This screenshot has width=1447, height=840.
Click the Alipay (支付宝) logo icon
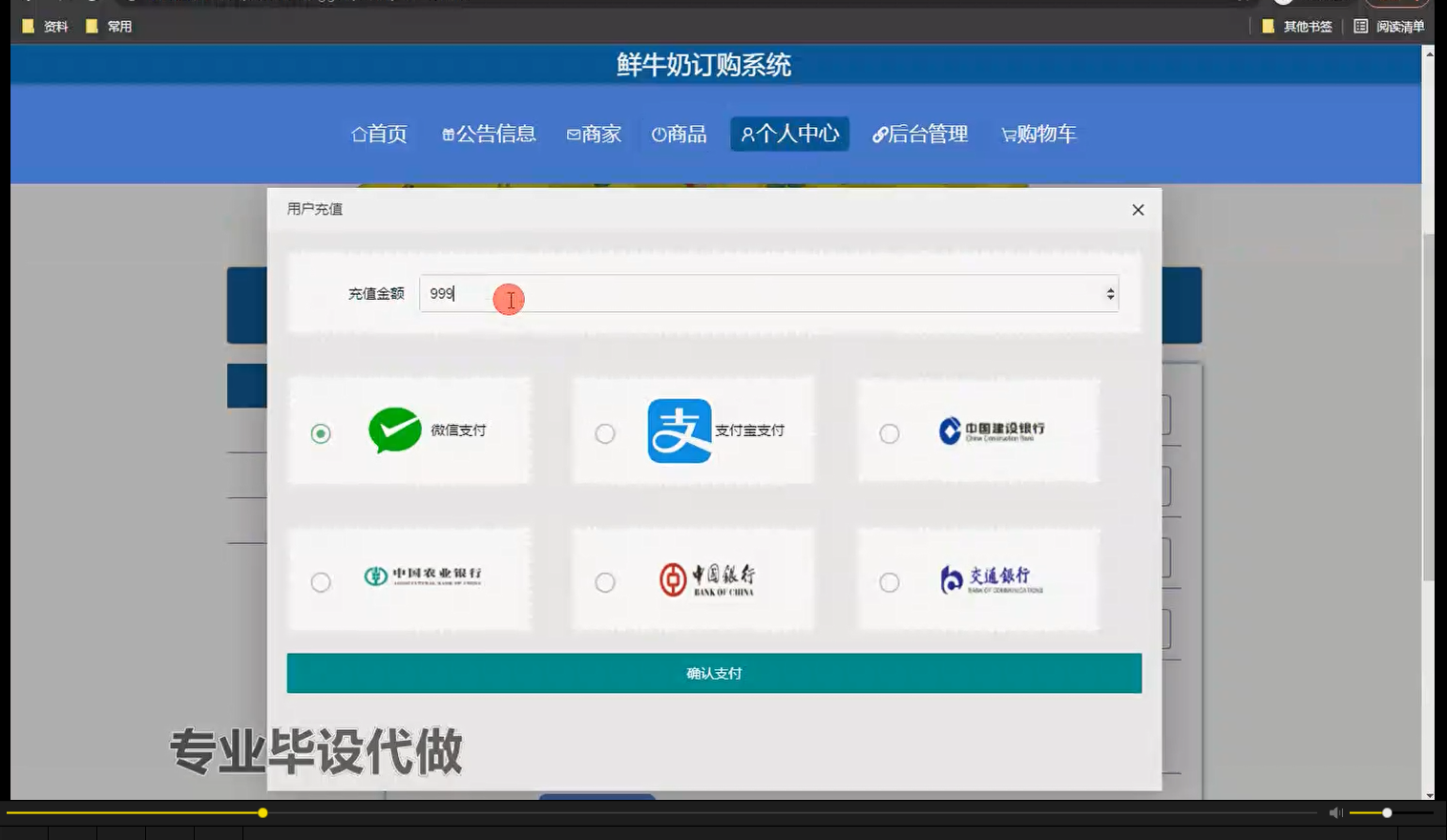coord(679,430)
